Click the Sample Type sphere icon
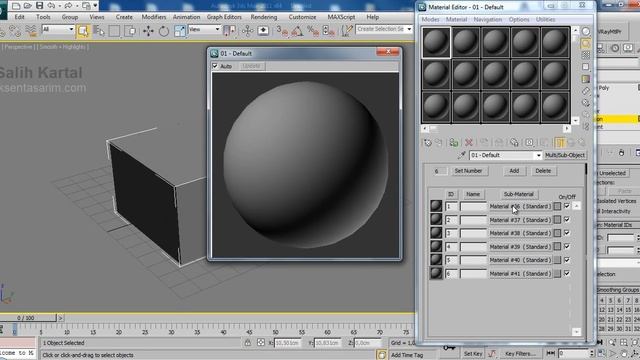Image resolution: width=640 pixels, height=360 pixels. tap(586, 31)
